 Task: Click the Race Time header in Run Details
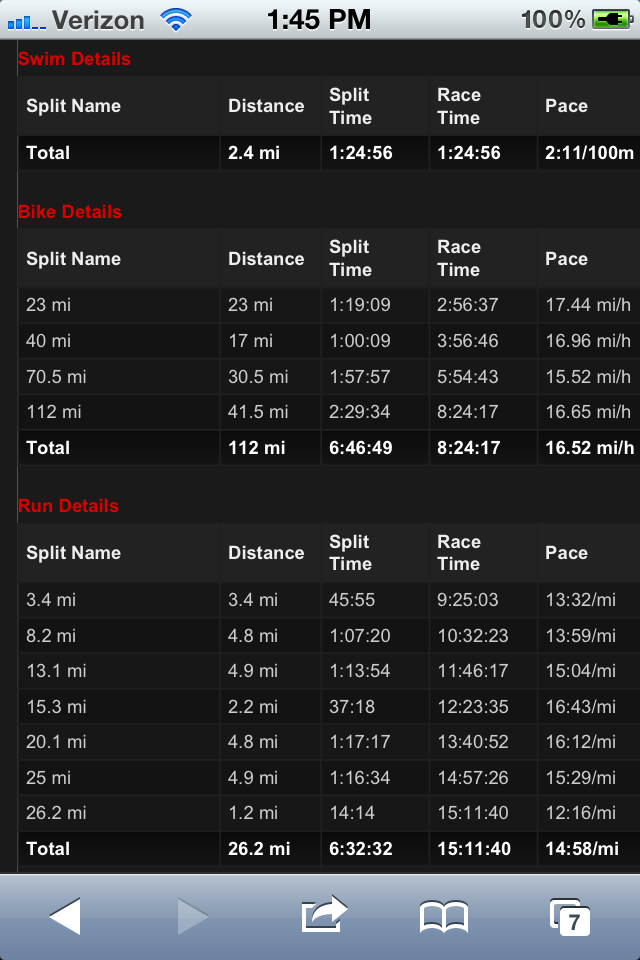[x=459, y=553]
